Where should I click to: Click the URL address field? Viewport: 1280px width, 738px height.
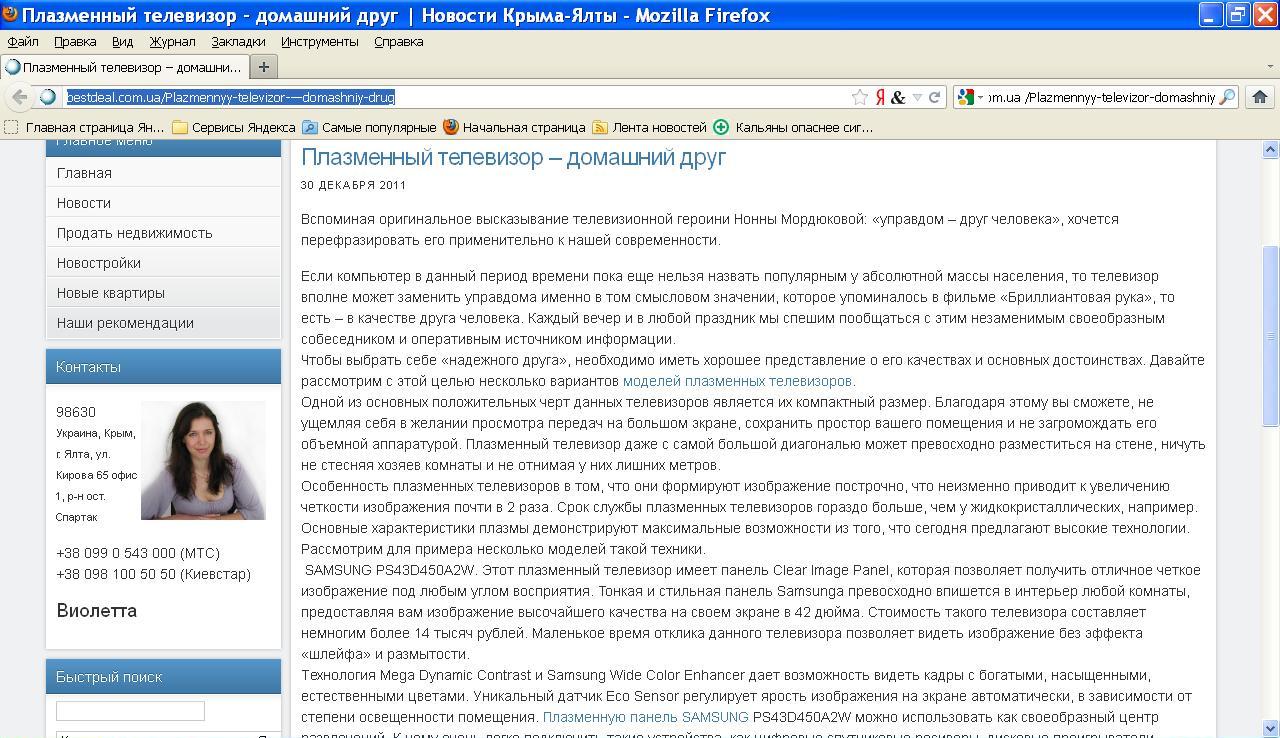(x=455, y=97)
